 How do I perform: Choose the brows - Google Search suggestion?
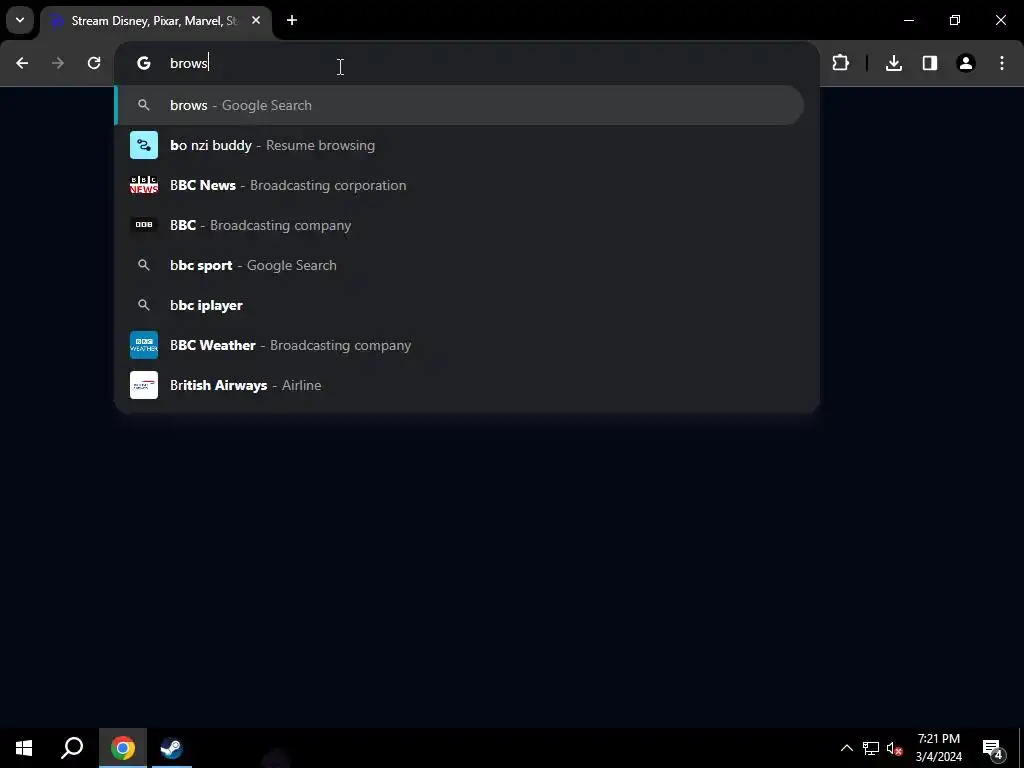pos(459,105)
